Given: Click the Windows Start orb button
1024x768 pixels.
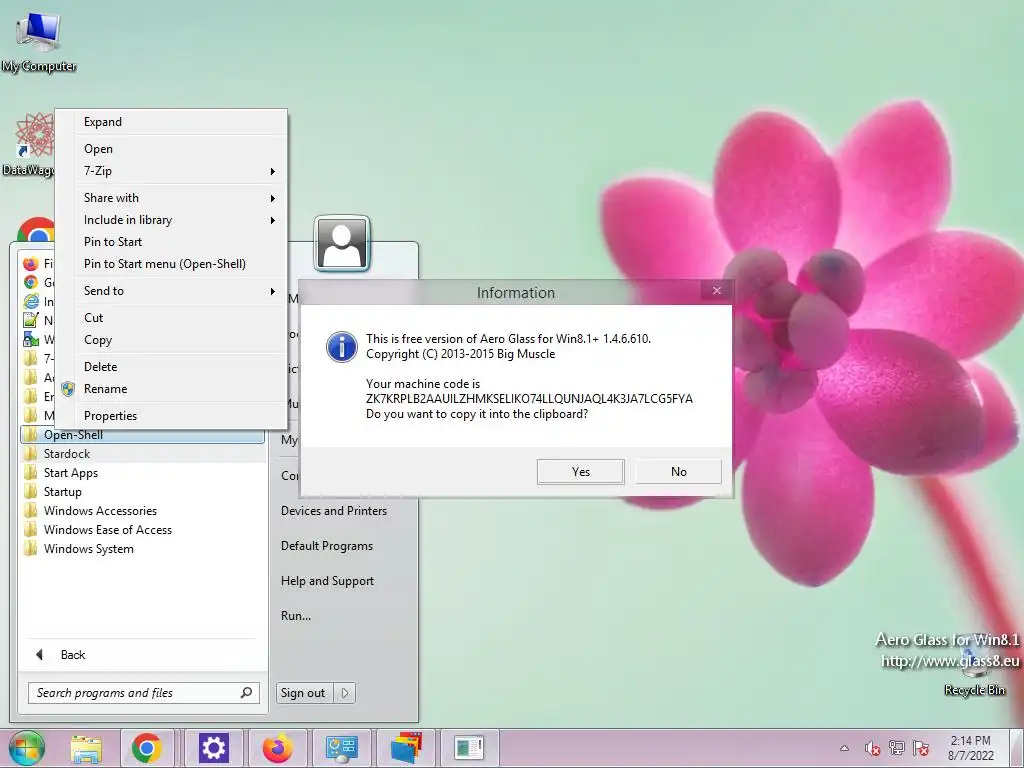Looking at the screenshot, I should click(26, 748).
